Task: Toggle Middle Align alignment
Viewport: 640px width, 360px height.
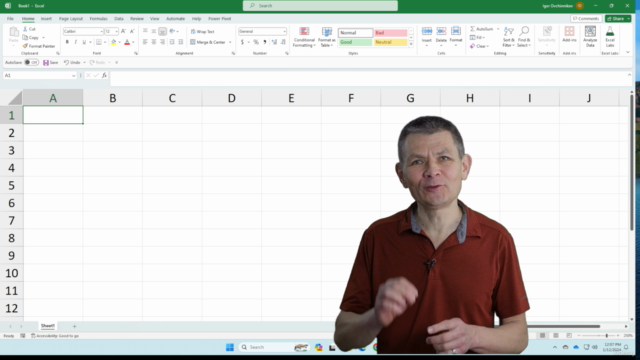Action: [x=153, y=31]
